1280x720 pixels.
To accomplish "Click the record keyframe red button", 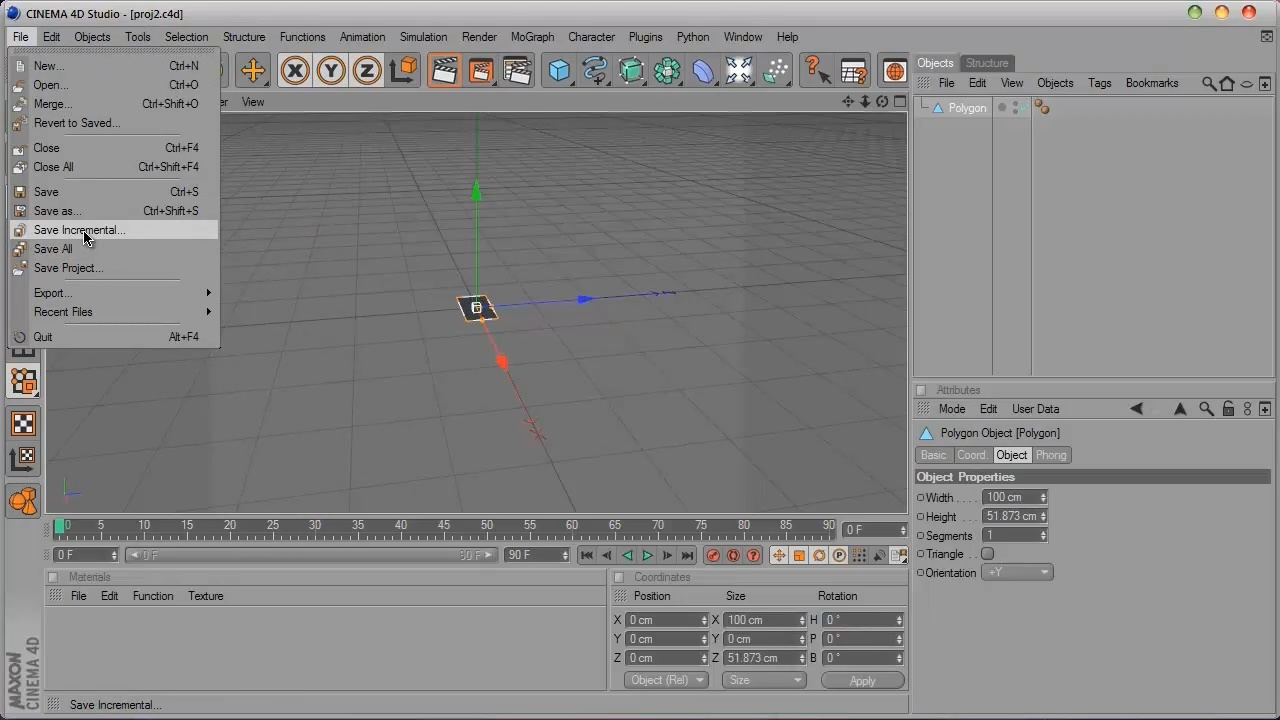I will [x=713, y=555].
